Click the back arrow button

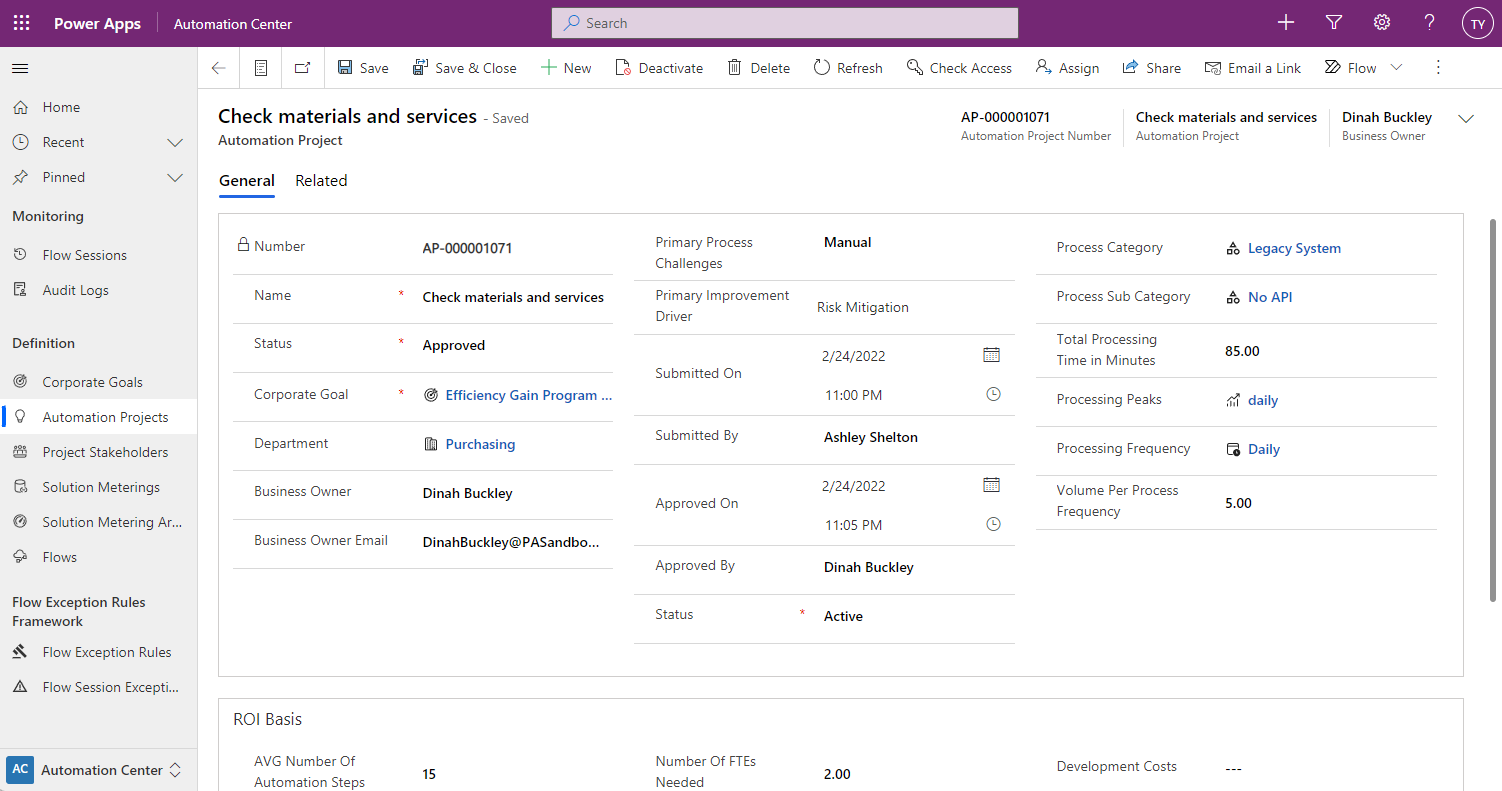218,68
